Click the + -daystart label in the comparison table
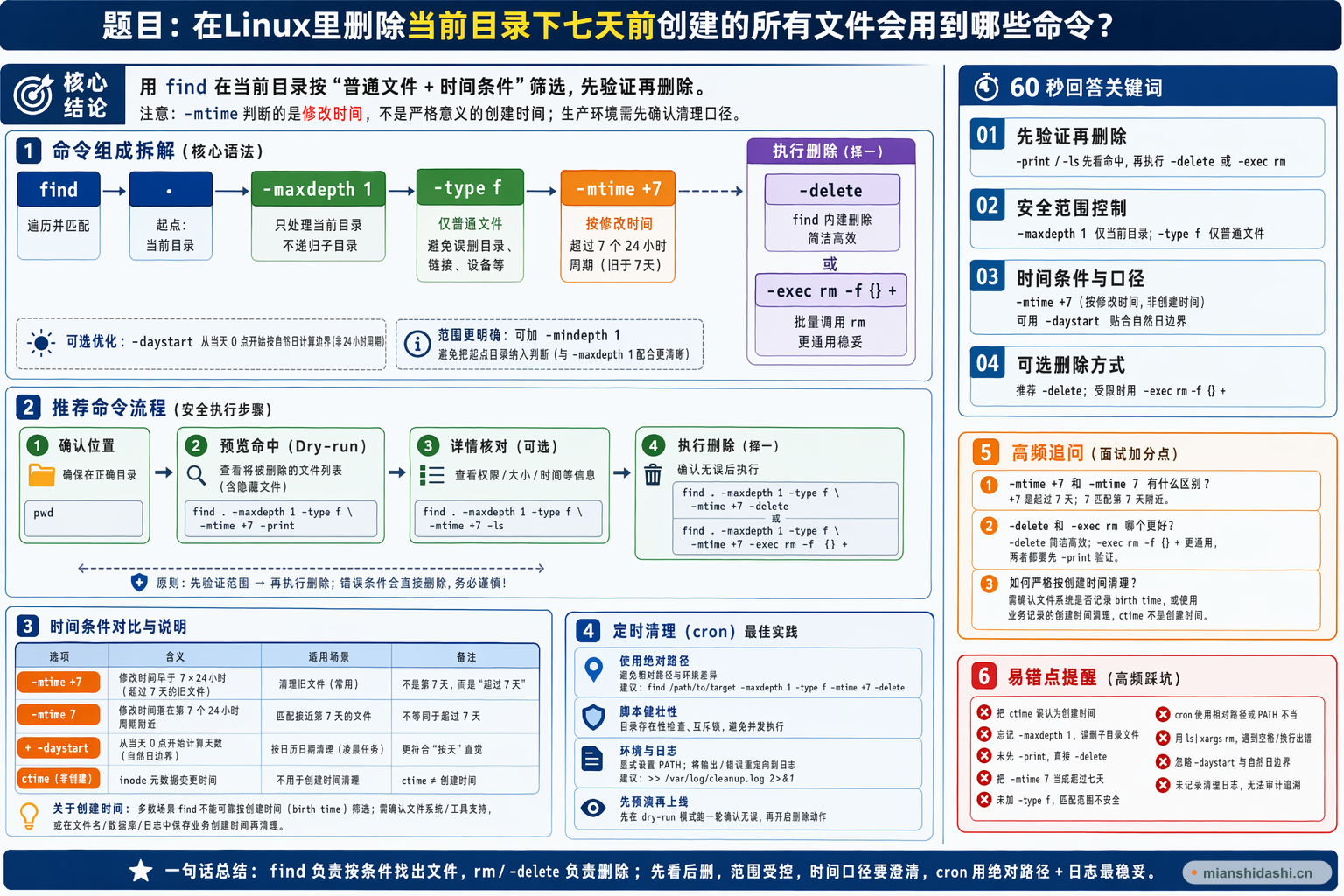Viewport: 1344px width, 896px height. (x=58, y=748)
